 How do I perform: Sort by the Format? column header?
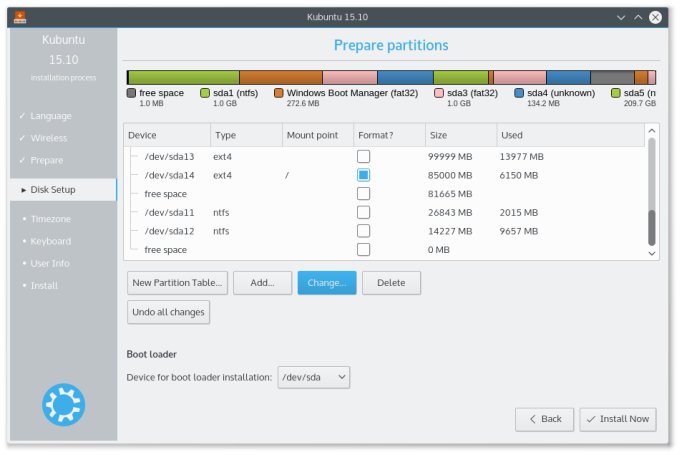coord(389,135)
